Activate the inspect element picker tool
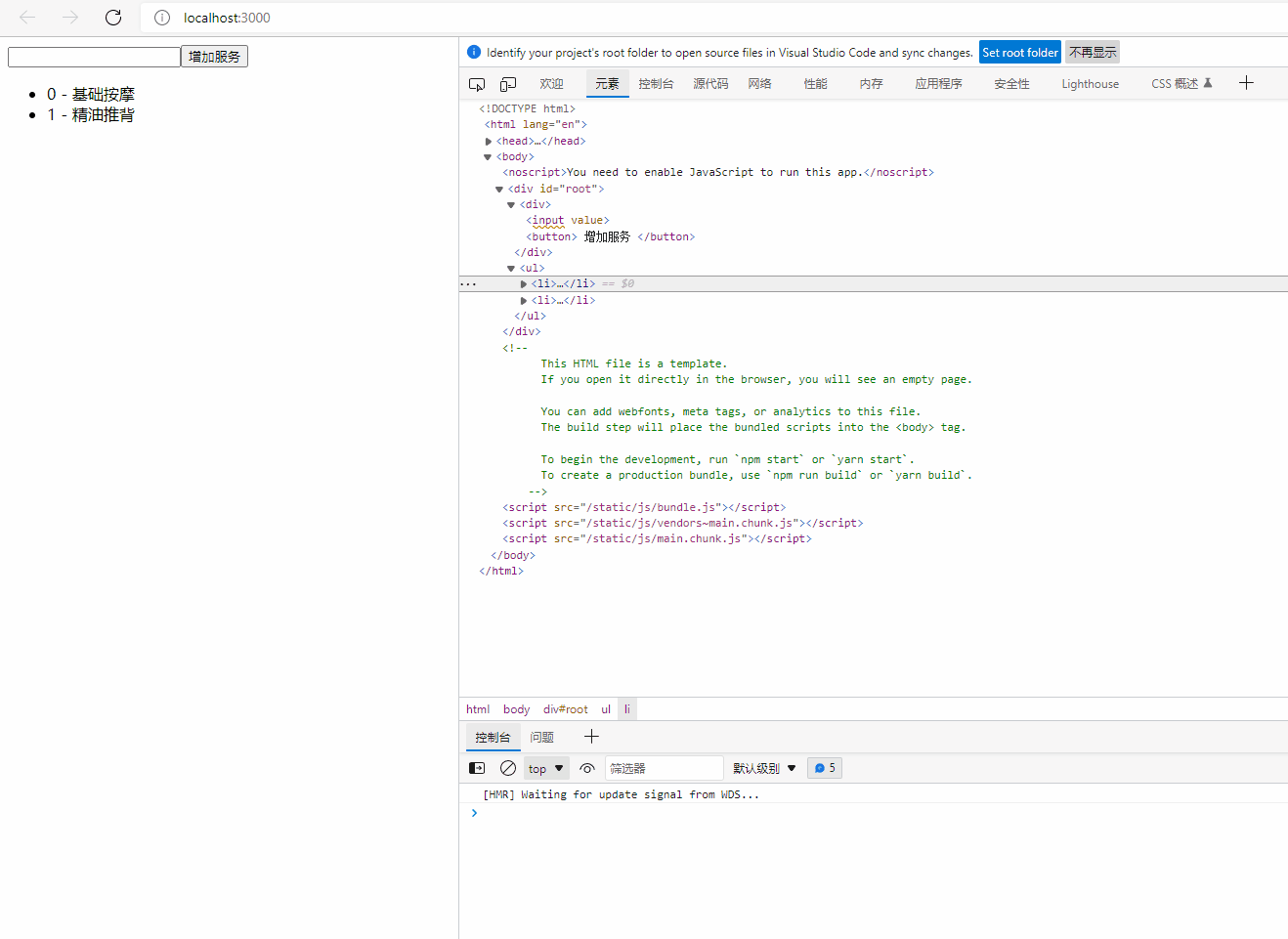Screen dimensions: 1288x939 (477, 84)
